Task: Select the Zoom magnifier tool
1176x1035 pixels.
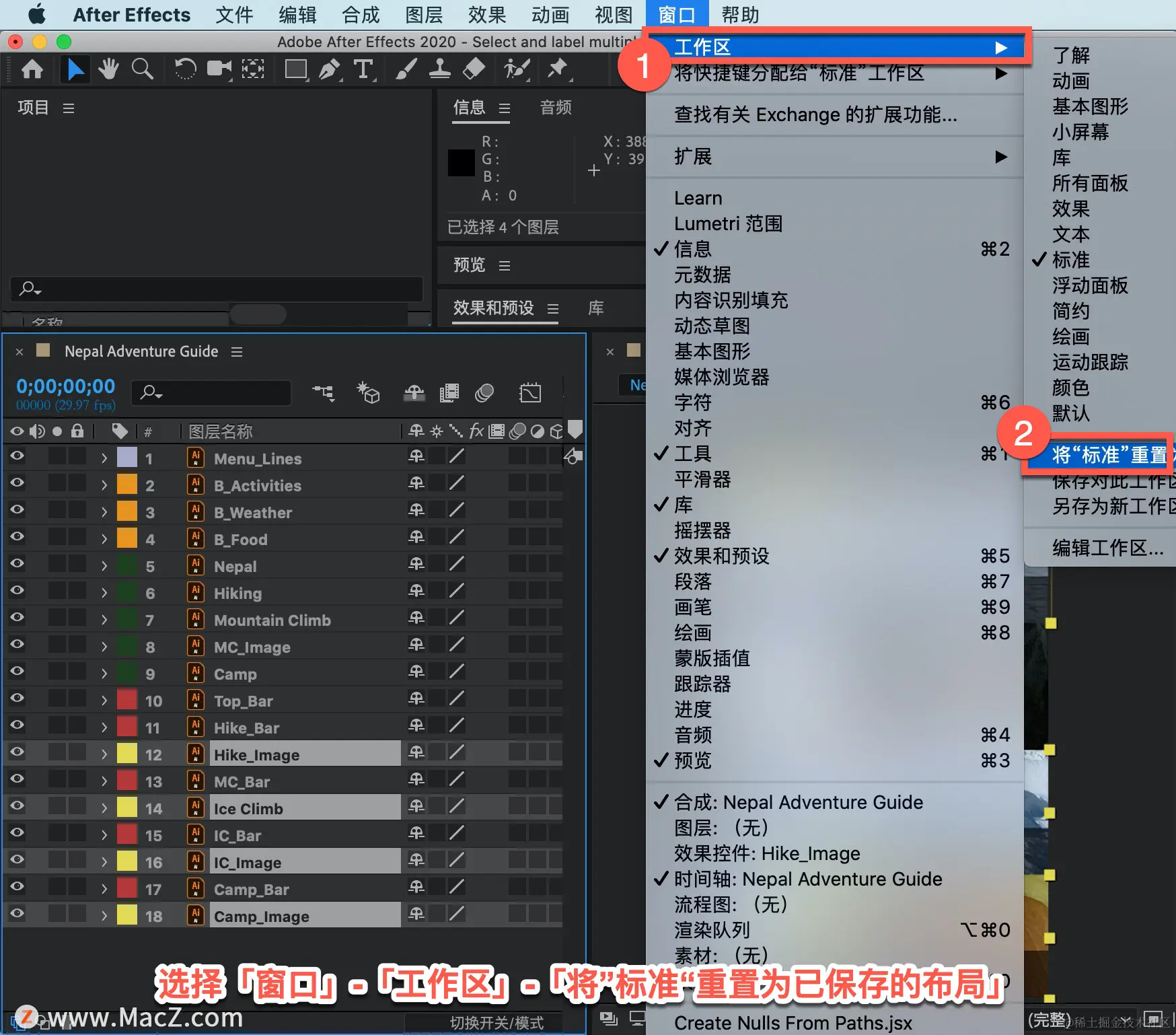Action: coord(142,69)
